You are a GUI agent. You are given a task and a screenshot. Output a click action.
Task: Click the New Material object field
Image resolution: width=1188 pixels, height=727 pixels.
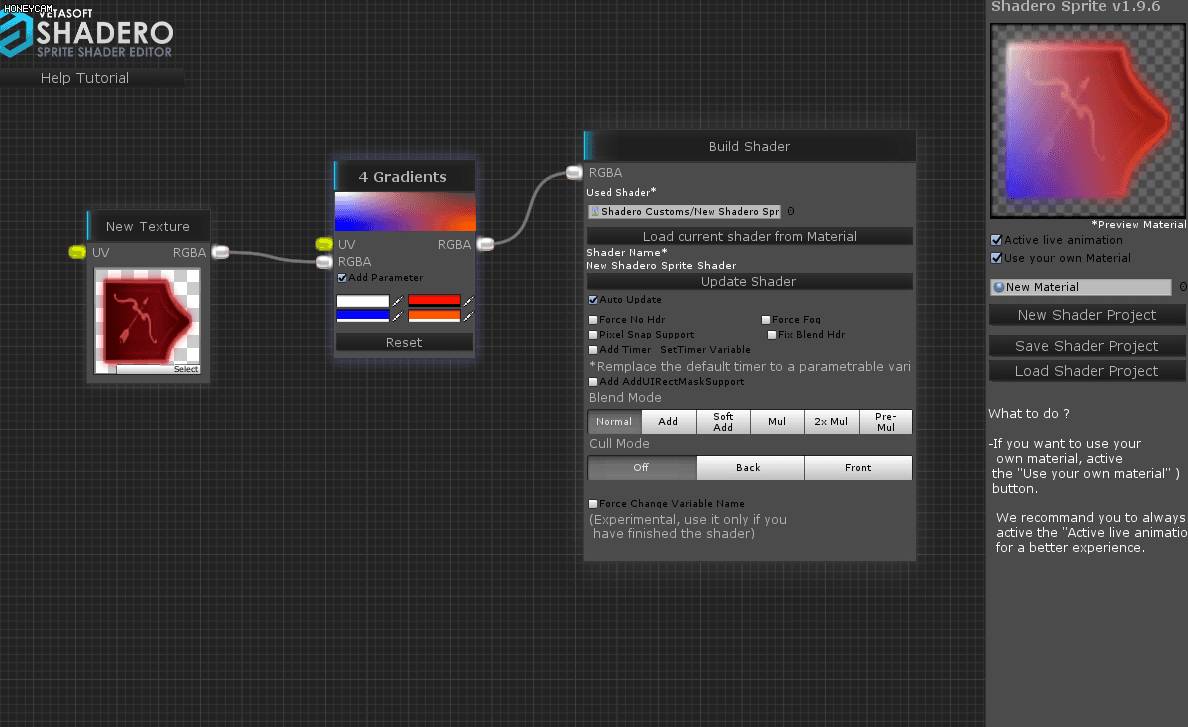pos(1081,287)
